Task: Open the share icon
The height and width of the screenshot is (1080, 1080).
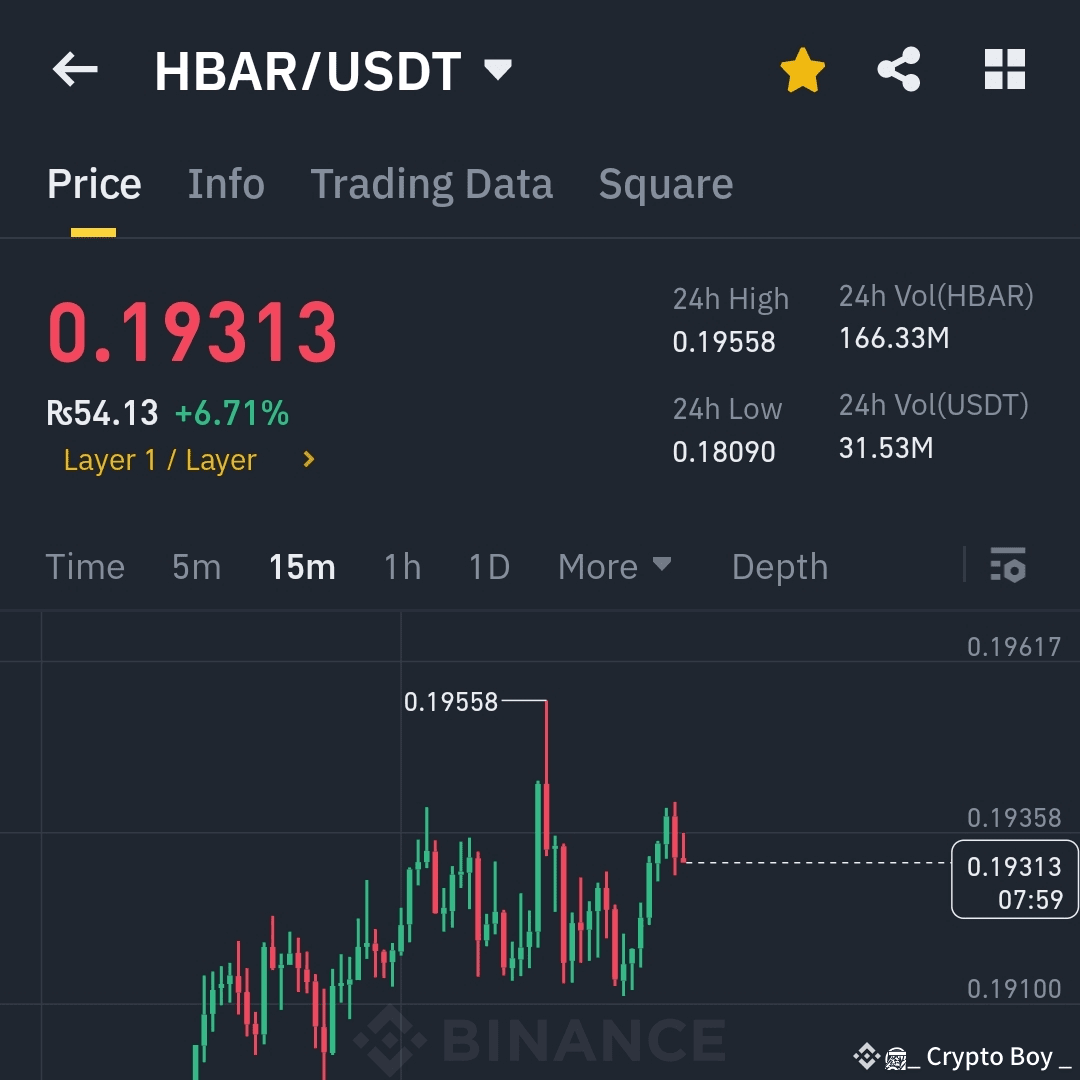Action: pos(899,69)
